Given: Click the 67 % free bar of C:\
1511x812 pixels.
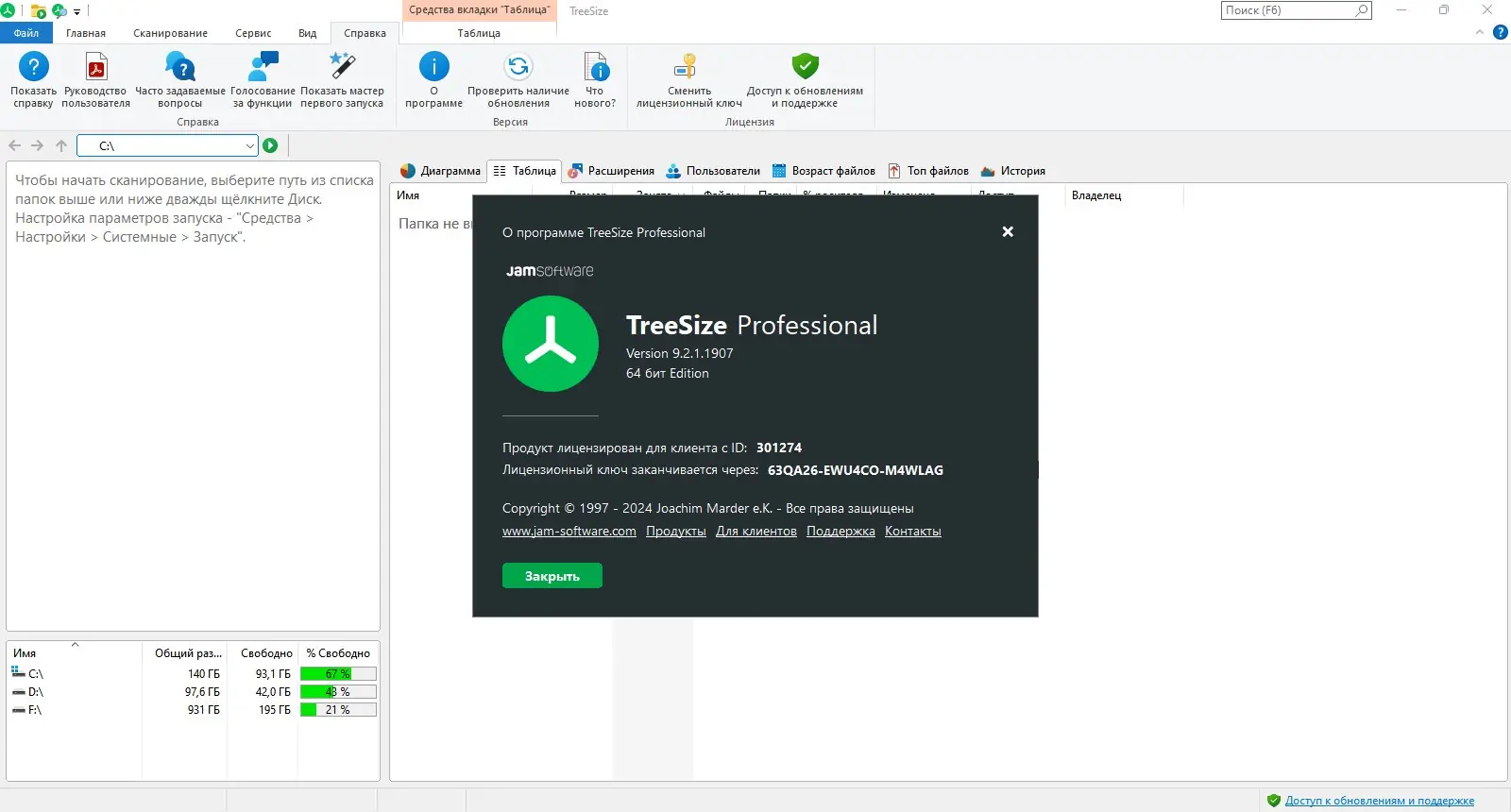Looking at the screenshot, I should coord(338,674).
